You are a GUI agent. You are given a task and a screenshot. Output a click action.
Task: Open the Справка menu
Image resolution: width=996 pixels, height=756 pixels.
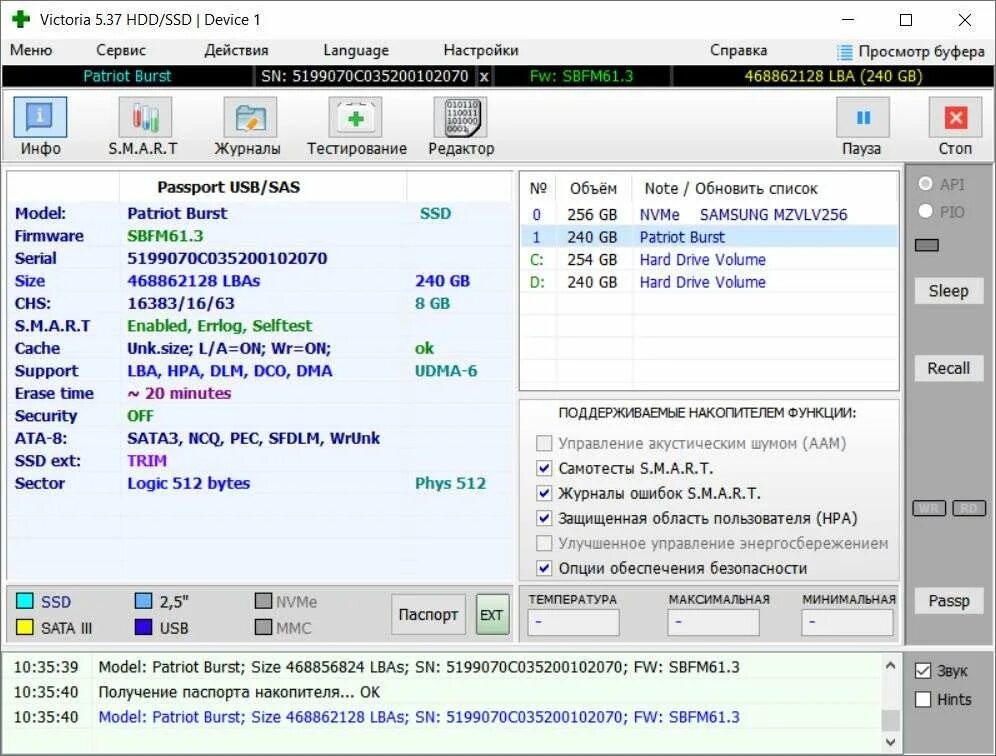coord(738,50)
